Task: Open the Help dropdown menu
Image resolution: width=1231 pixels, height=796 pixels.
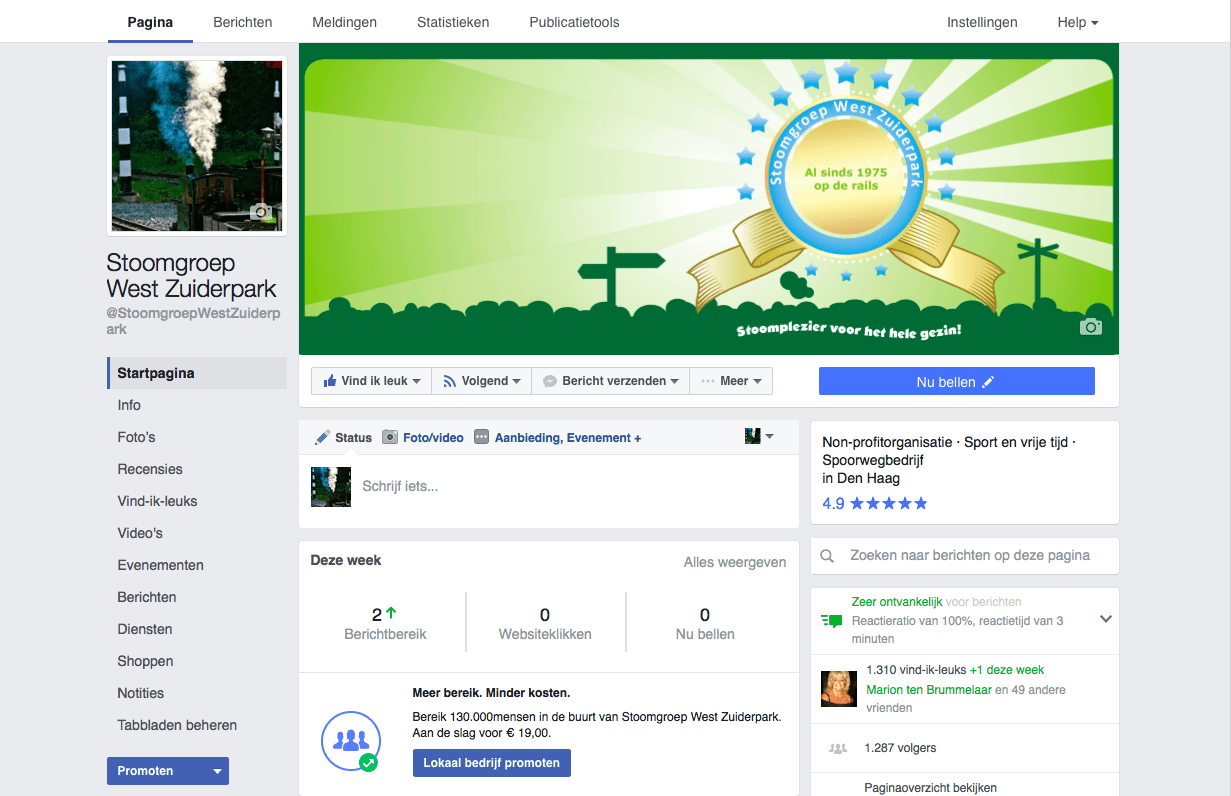Action: [1078, 22]
